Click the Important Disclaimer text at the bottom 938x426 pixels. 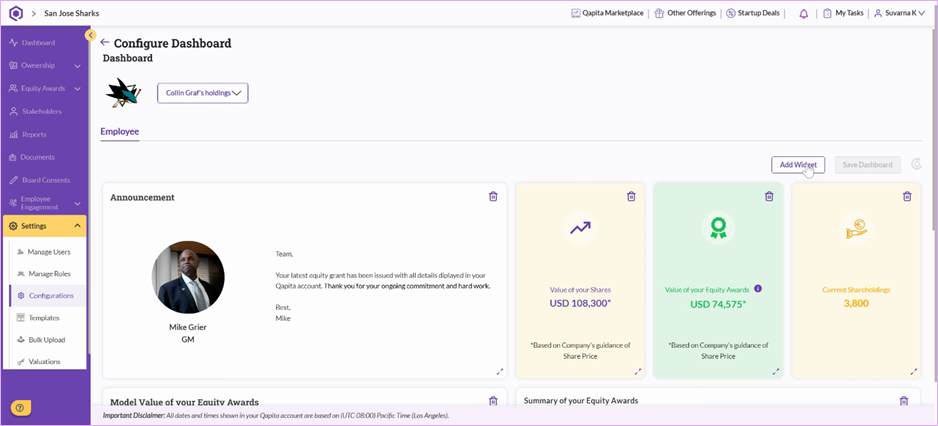(276, 415)
